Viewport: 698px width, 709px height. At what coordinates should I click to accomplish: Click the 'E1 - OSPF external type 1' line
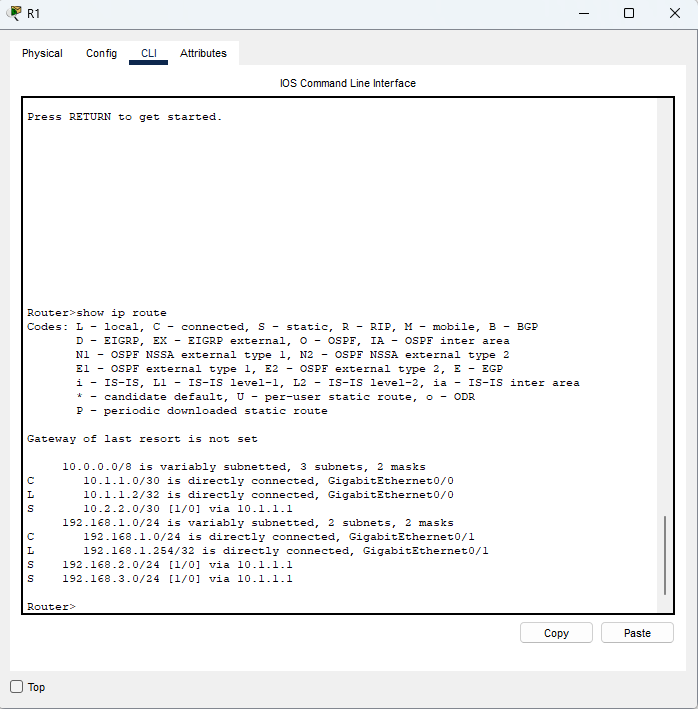289,369
